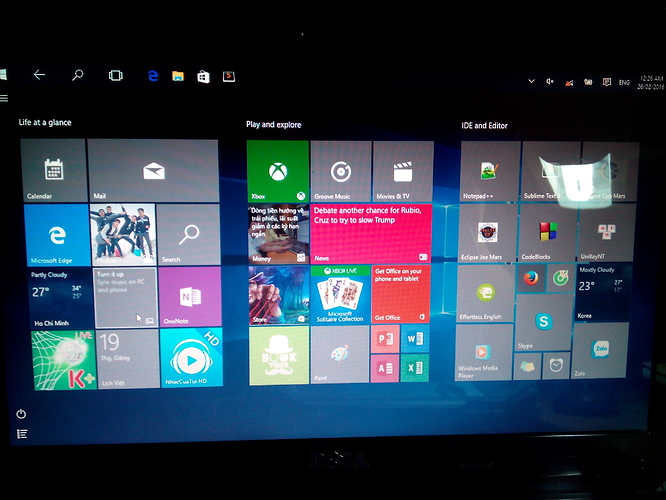Image resolution: width=666 pixels, height=500 pixels.
Task: Open the Search tile
Action: point(189,235)
